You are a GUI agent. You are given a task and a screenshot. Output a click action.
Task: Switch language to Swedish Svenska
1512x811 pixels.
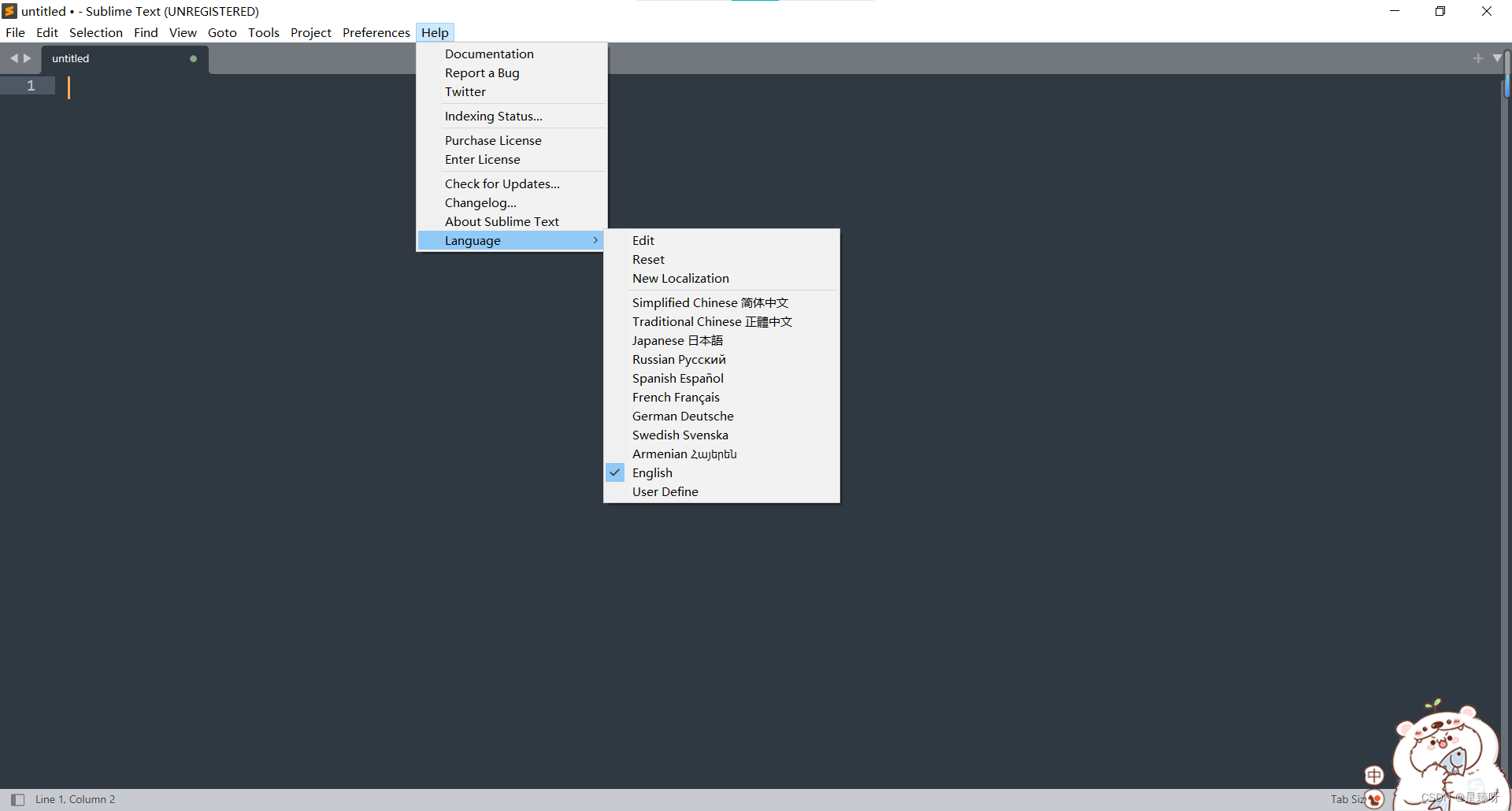pyautogui.click(x=721, y=435)
